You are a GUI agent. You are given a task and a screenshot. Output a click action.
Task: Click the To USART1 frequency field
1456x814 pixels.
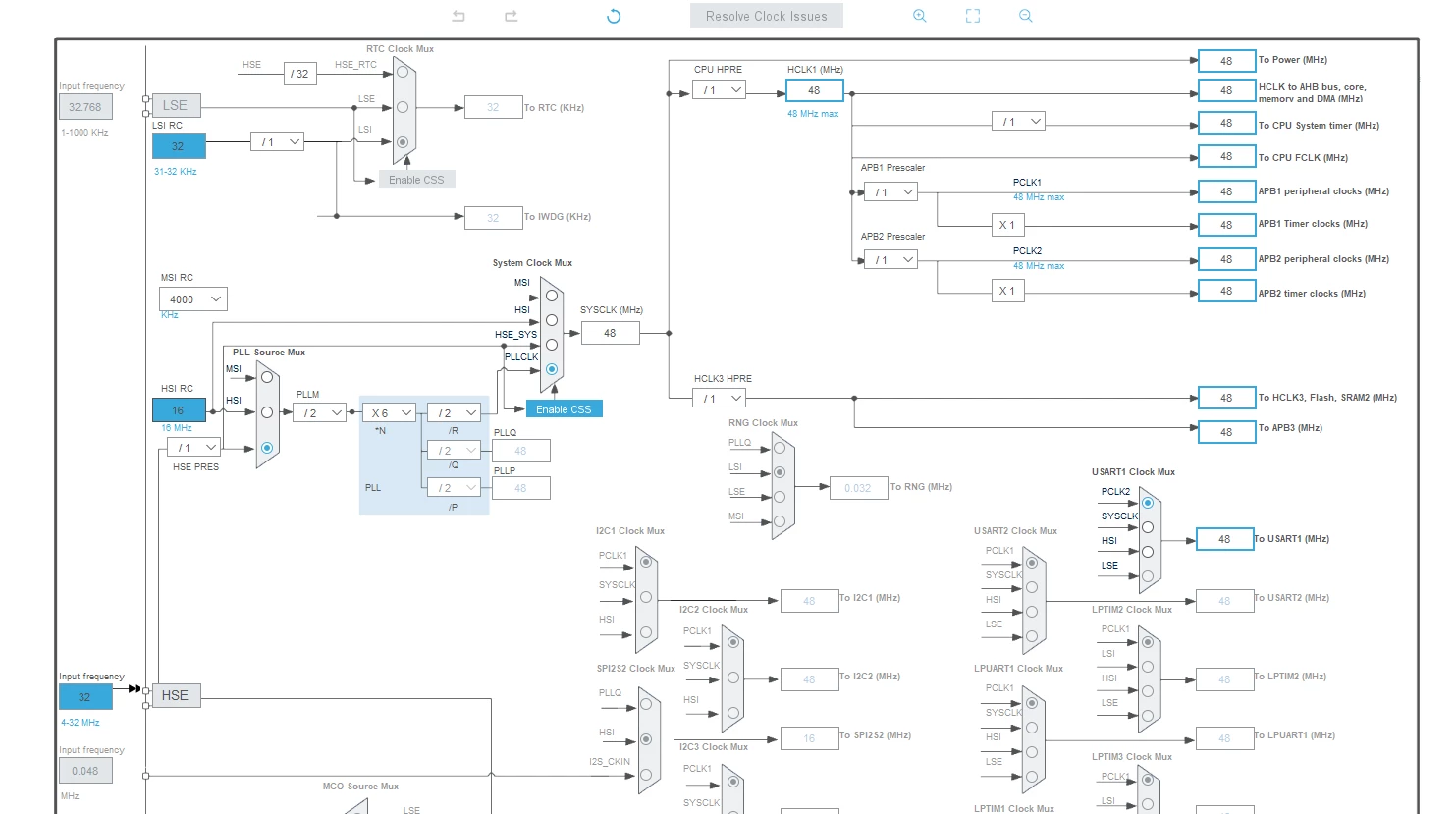(x=1224, y=539)
